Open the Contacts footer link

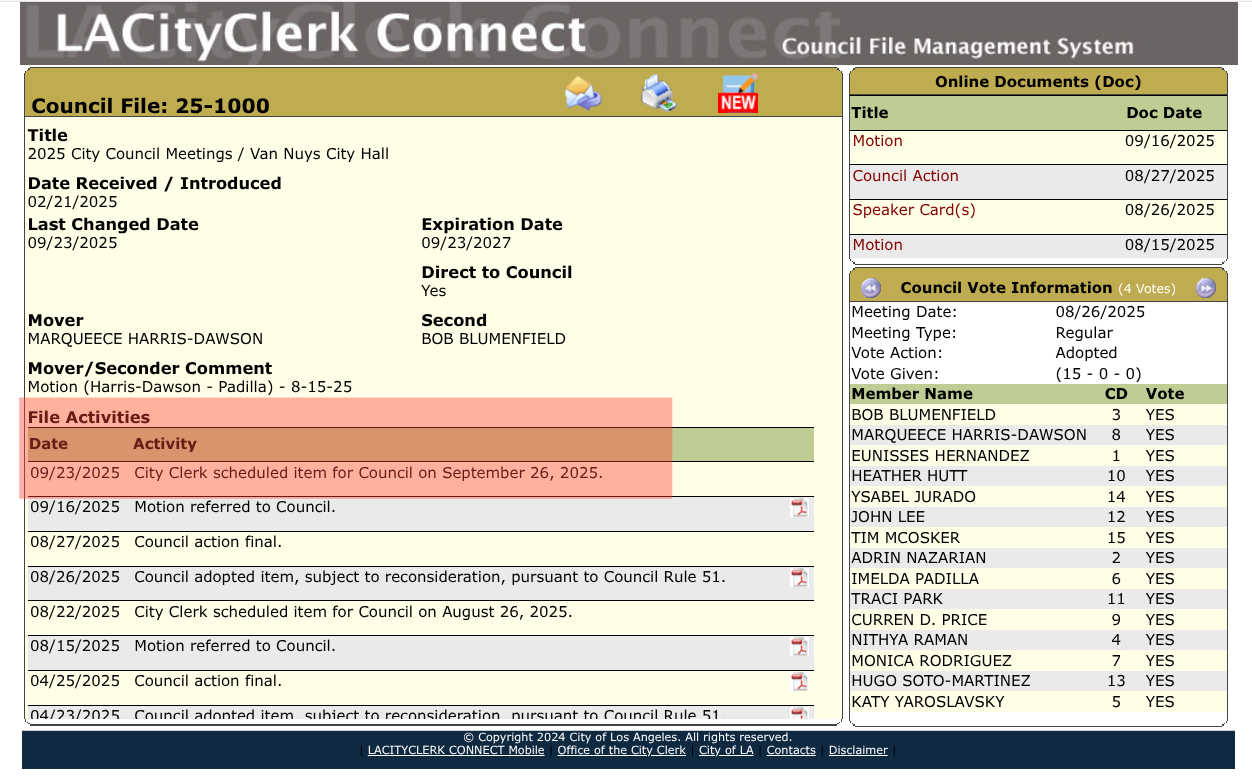point(791,750)
